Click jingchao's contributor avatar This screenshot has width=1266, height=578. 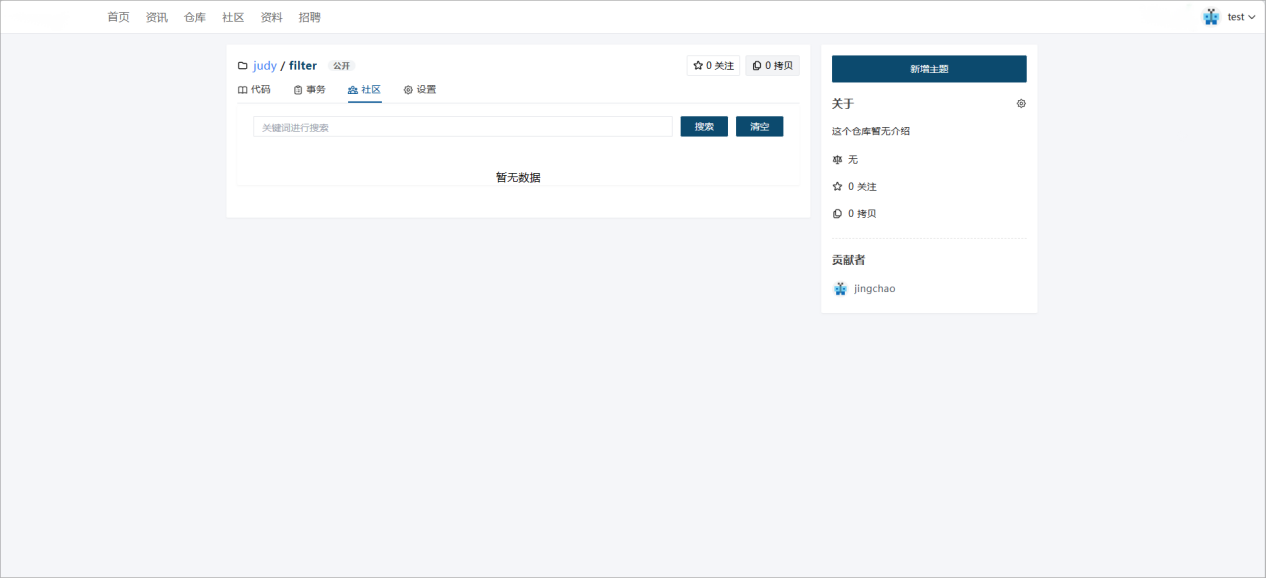click(x=840, y=289)
